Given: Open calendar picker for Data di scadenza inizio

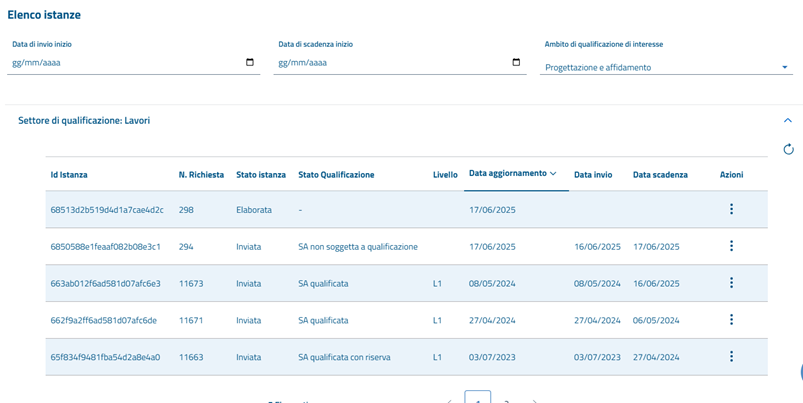Looking at the screenshot, I should [516, 63].
